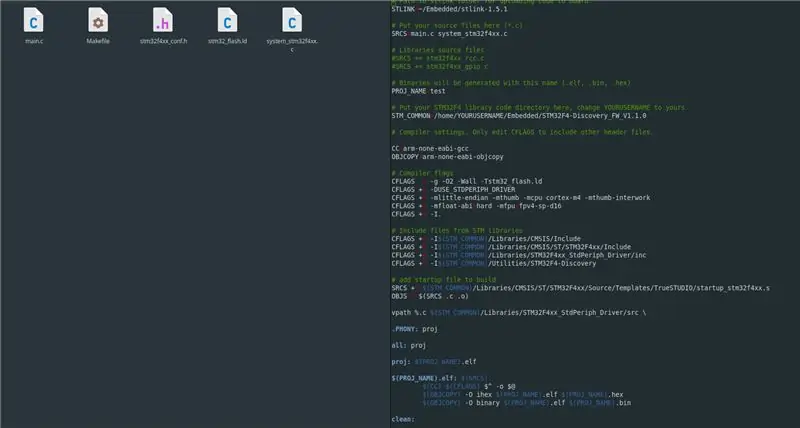The width and height of the screenshot is (800, 428).
Task: Click the STLINK stlink-1.5.1 path line
Action: [x=449, y=9]
